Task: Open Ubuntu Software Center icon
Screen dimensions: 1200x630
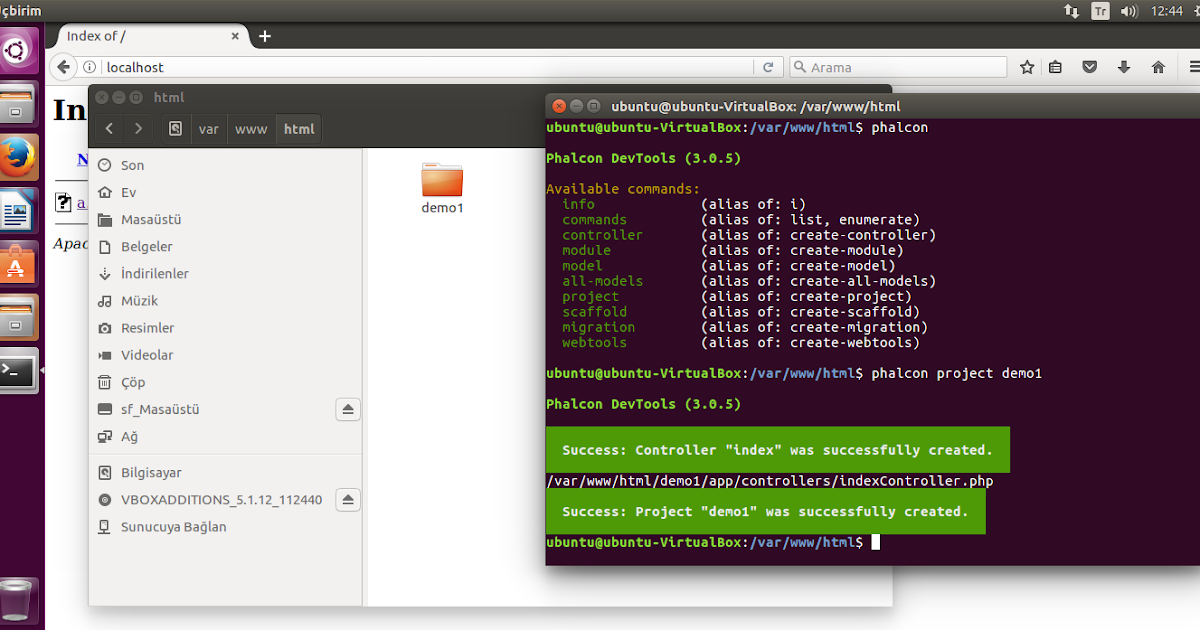Action: pyautogui.click(x=19, y=264)
